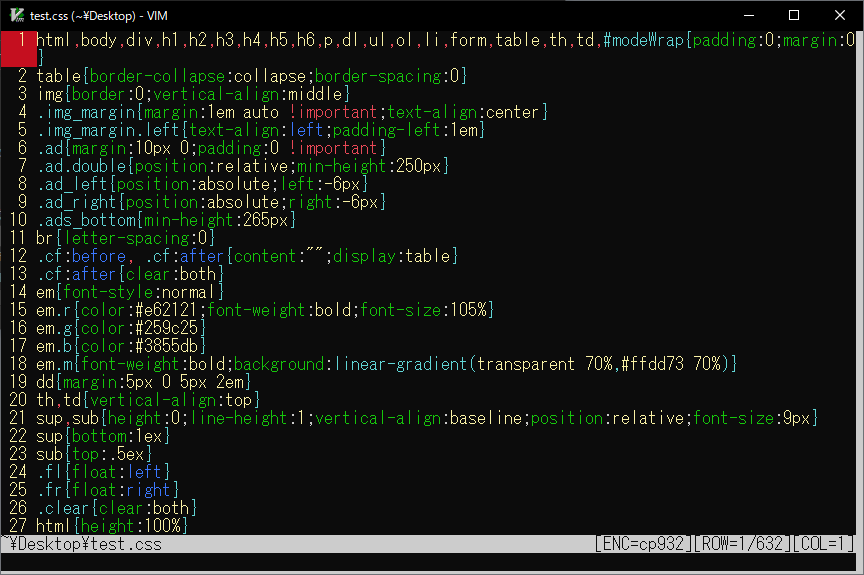Click '#modeWrap' selector on line 1
Viewport: 864px width, 575px height.
pos(644,40)
